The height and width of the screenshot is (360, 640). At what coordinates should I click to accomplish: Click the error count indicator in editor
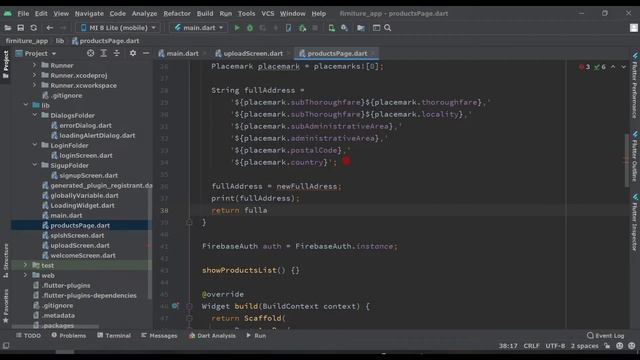click(x=584, y=67)
